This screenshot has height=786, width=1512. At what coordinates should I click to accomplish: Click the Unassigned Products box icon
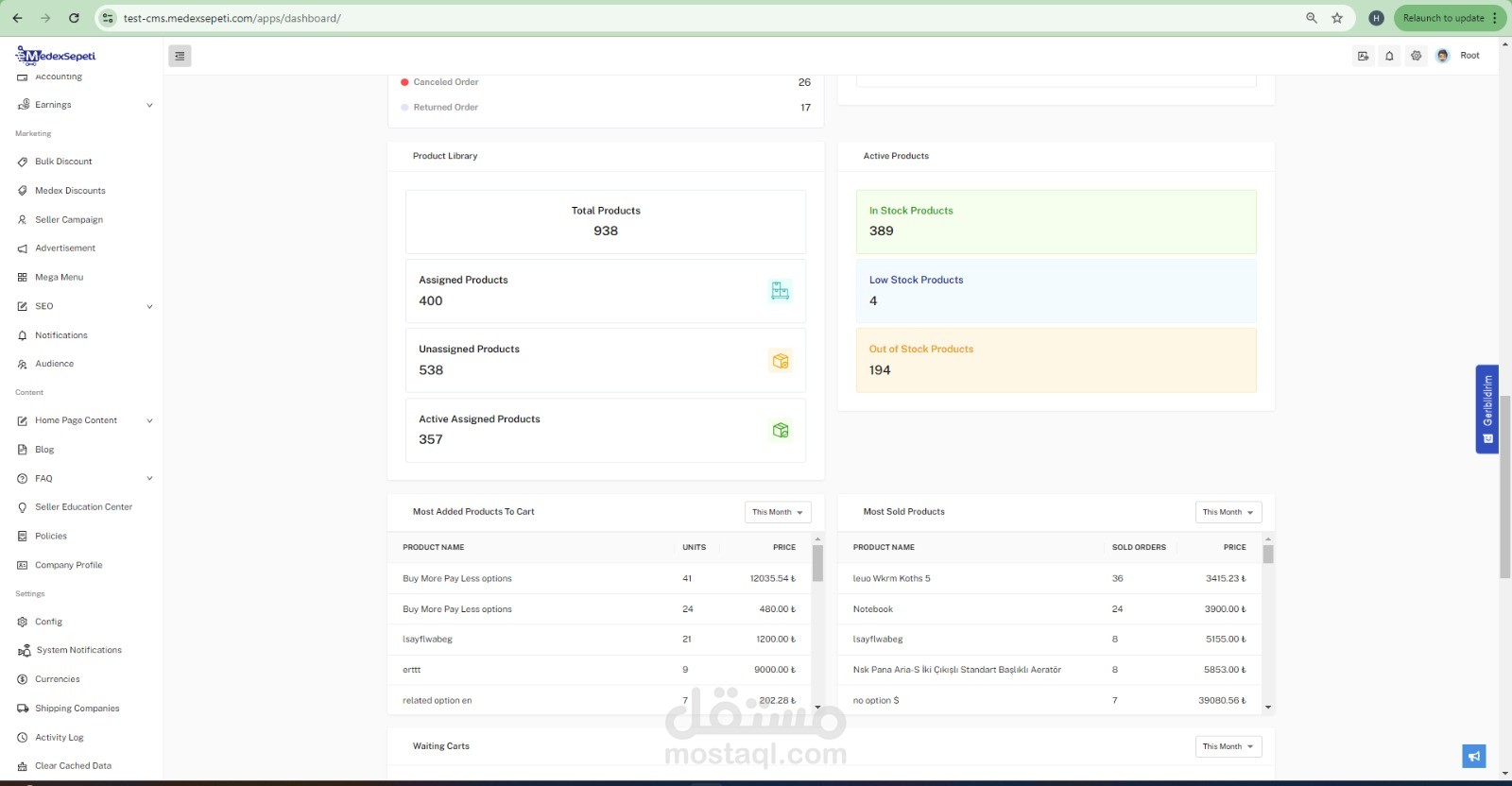(780, 361)
